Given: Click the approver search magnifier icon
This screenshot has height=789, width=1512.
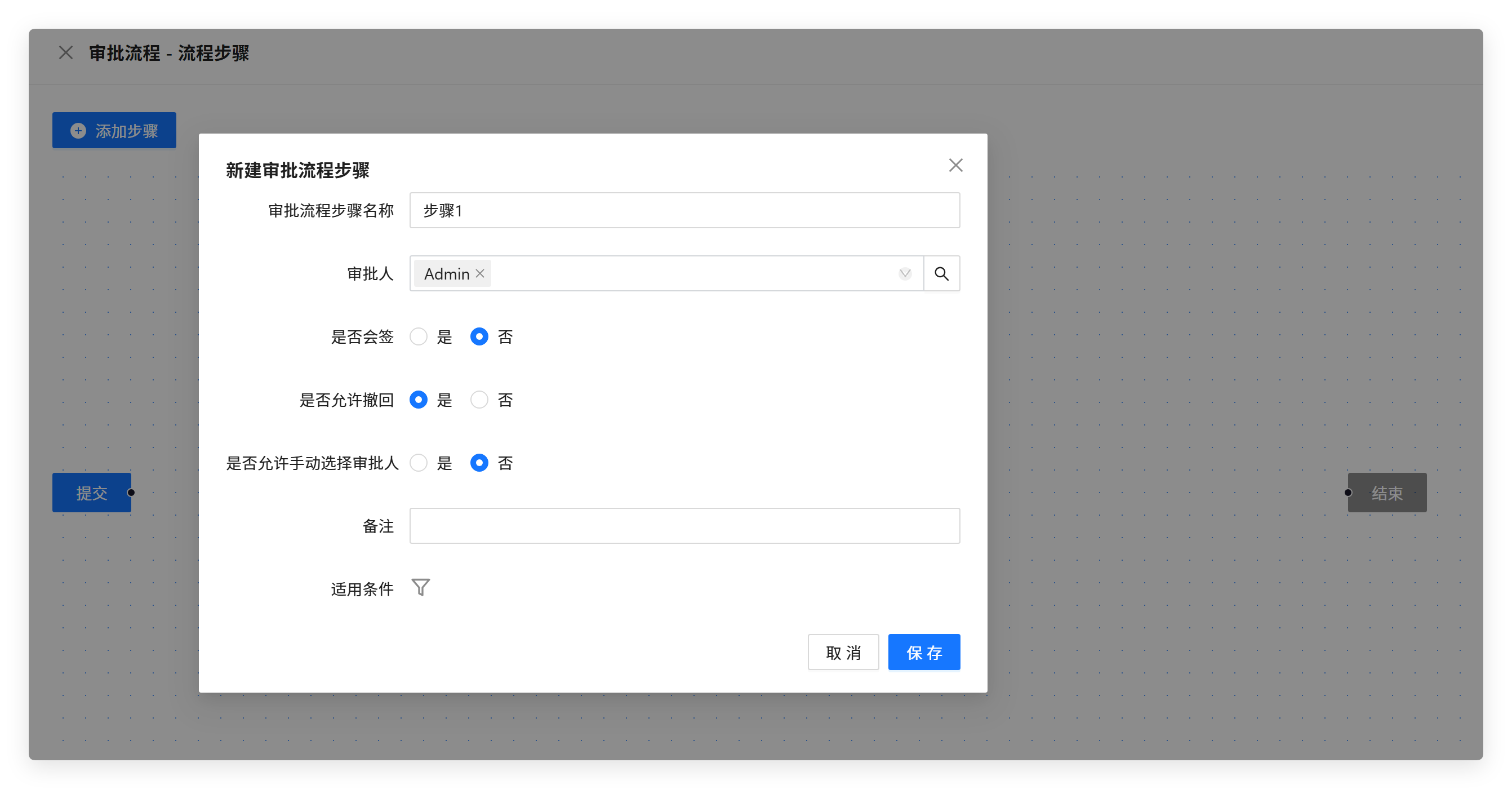Looking at the screenshot, I should coord(941,273).
